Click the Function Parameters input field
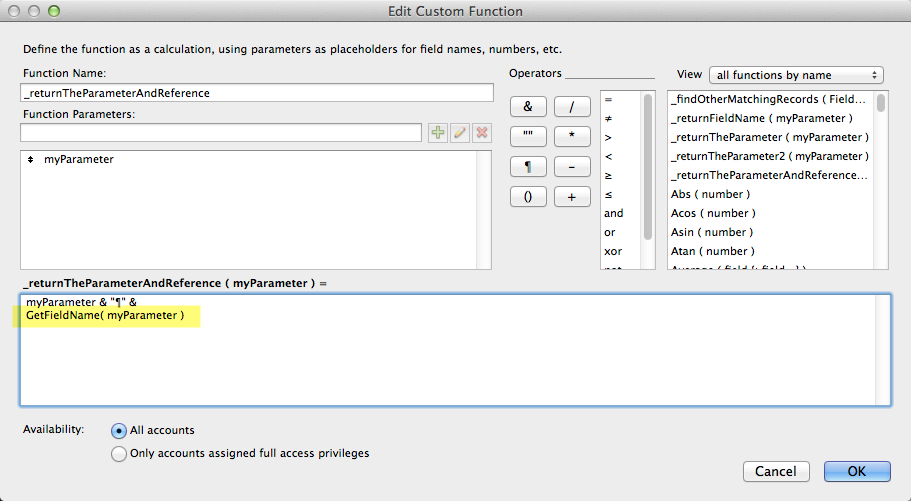 point(221,133)
